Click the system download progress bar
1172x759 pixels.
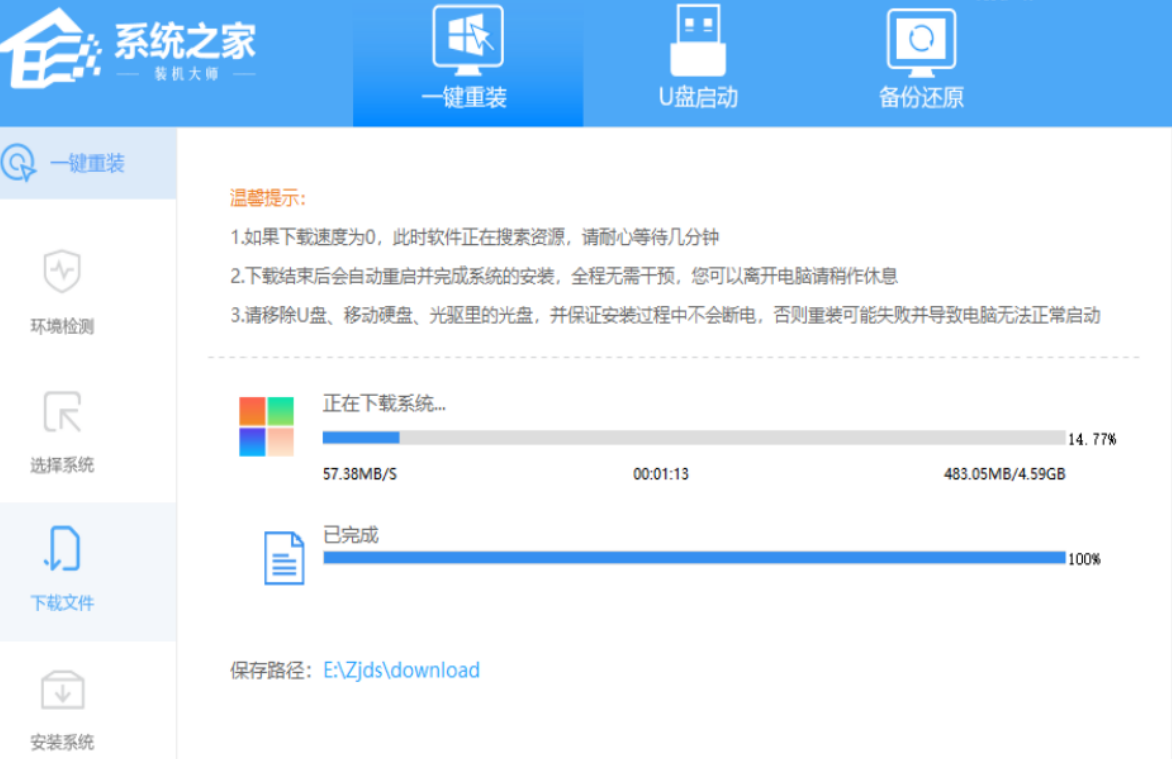(x=694, y=437)
